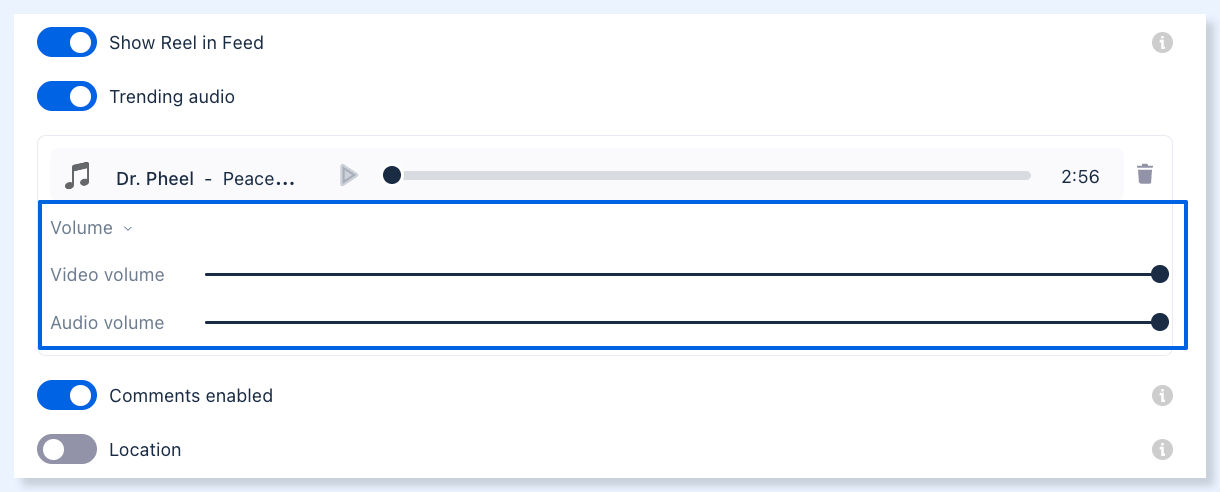Image resolution: width=1220 pixels, height=492 pixels.
Task: Click the Audio volume slider handle
Action: (x=1160, y=322)
